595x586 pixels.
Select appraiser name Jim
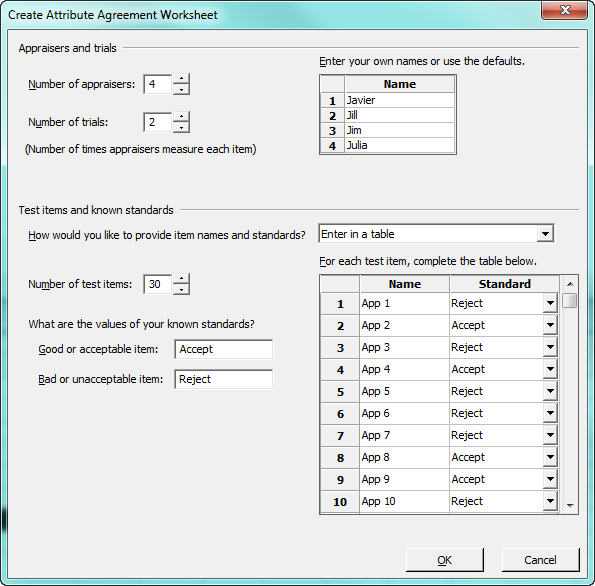(400, 130)
